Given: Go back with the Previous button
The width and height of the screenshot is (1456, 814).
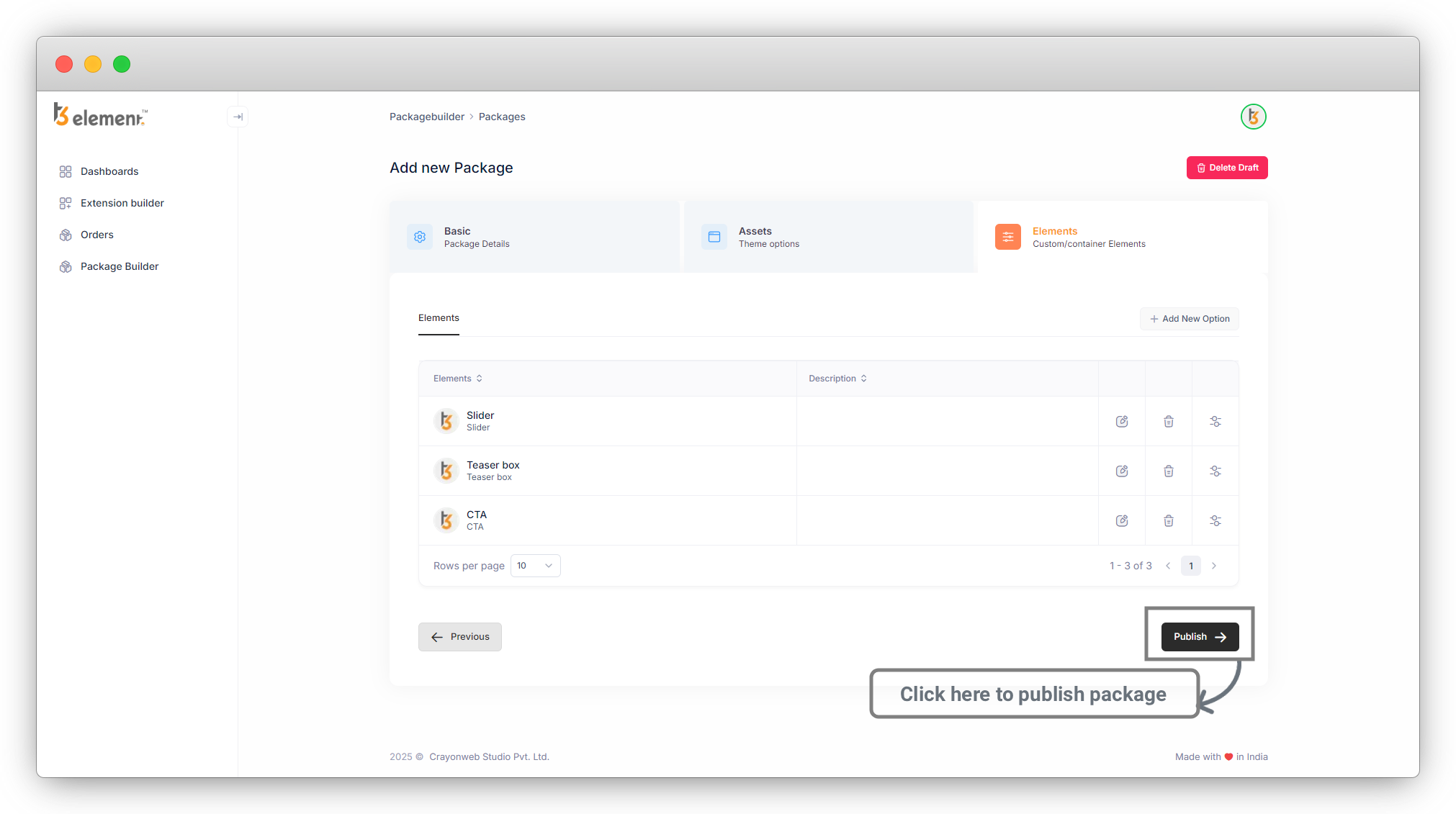Looking at the screenshot, I should click(460, 637).
